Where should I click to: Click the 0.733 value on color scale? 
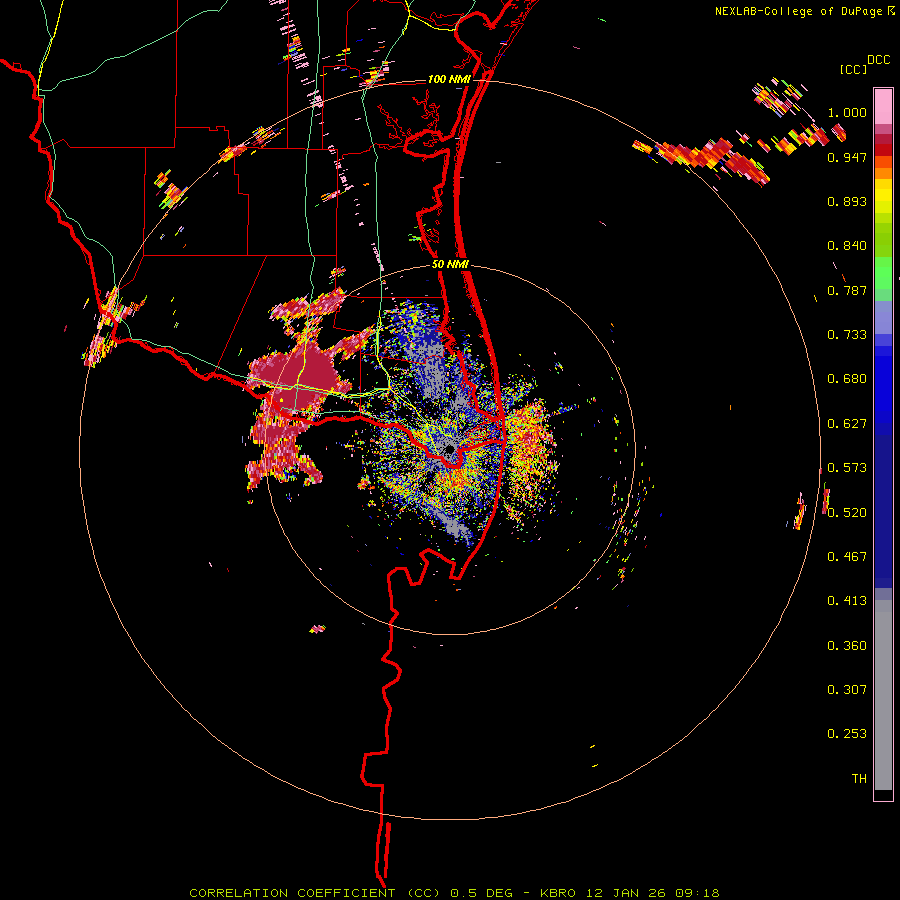847,335
